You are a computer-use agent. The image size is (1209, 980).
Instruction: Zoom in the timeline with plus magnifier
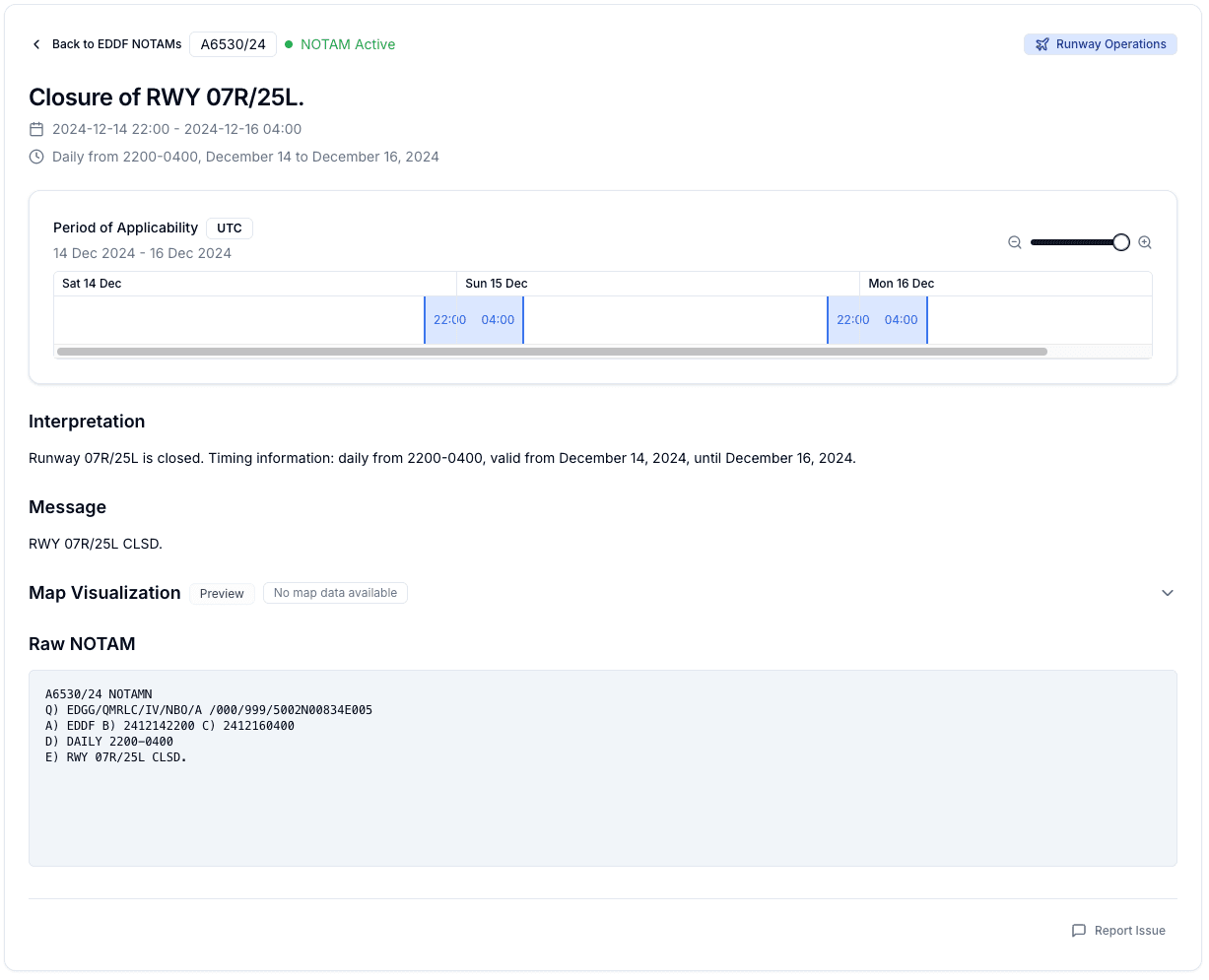point(1145,242)
